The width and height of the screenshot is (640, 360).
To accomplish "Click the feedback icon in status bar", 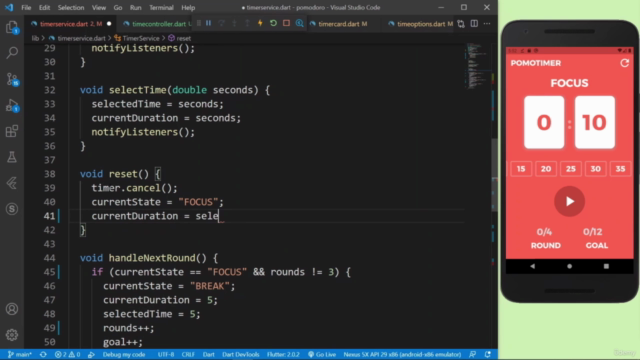I will coord(472,354).
